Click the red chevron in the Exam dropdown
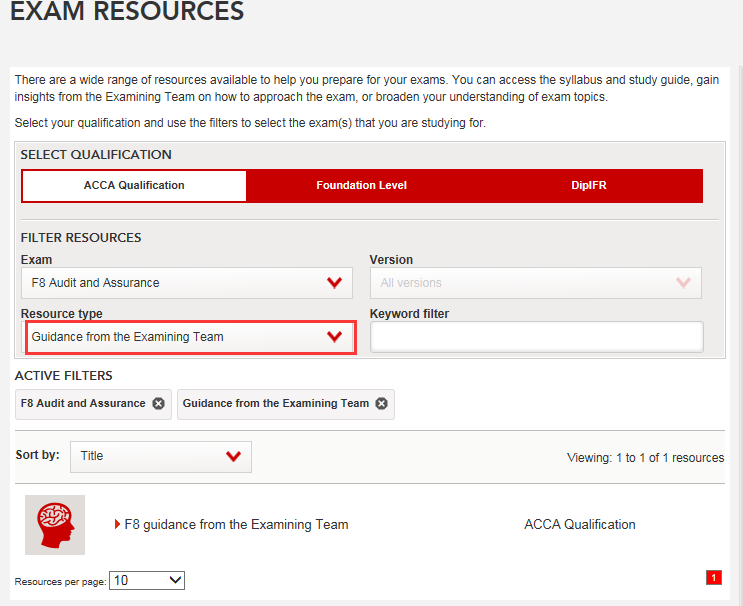The image size is (743, 606). pyautogui.click(x=334, y=283)
